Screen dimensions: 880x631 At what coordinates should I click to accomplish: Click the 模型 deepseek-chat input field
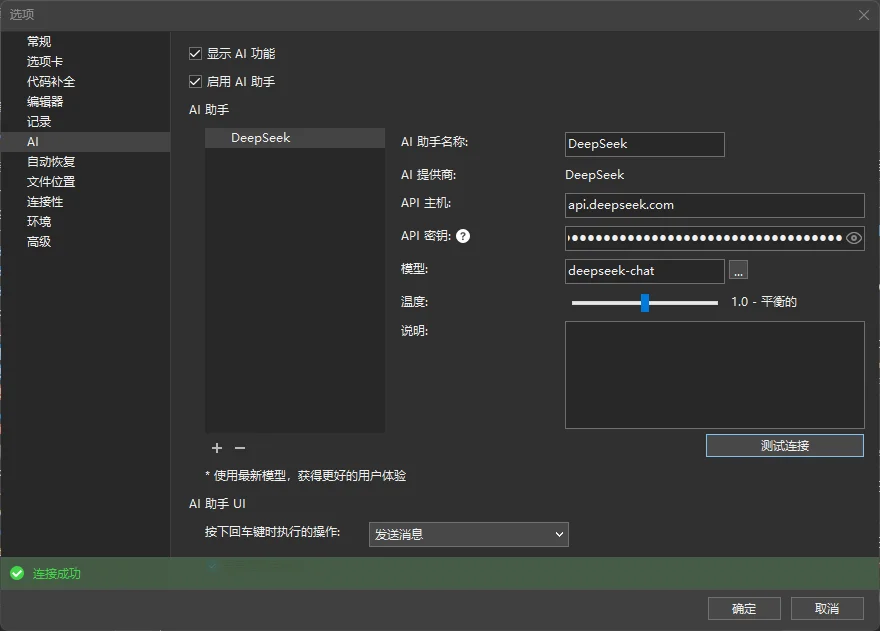tap(645, 271)
